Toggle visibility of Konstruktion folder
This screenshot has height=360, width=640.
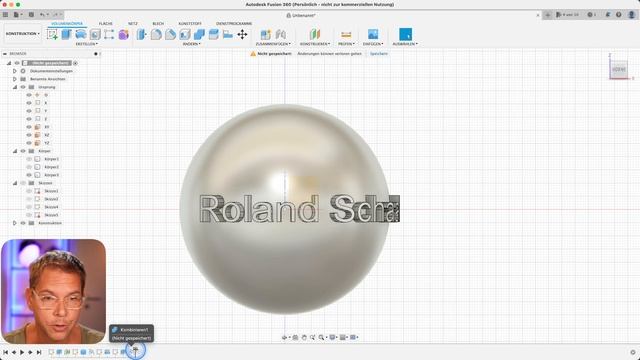pos(23,223)
